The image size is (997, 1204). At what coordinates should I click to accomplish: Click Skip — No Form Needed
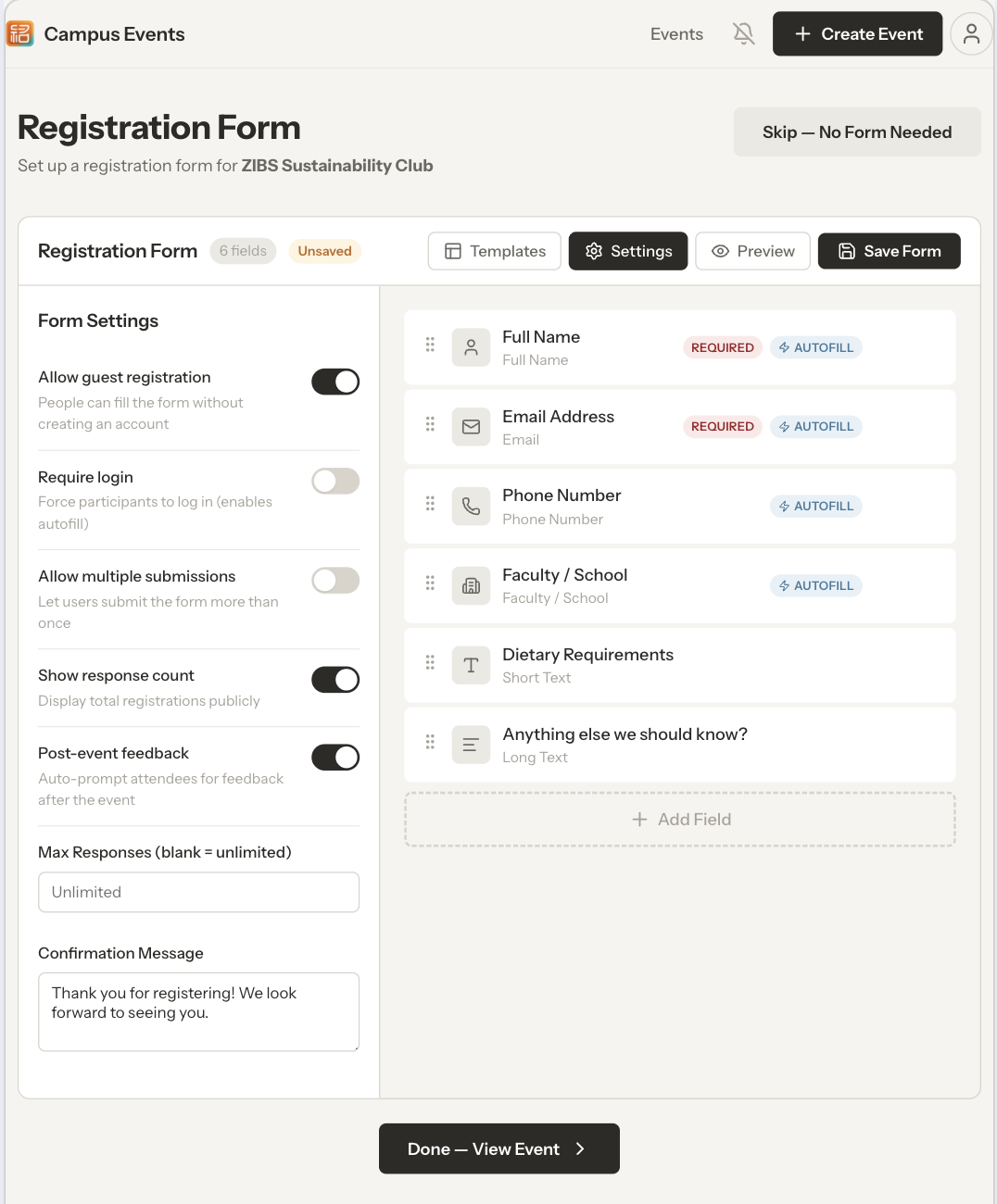coord(856,132)
